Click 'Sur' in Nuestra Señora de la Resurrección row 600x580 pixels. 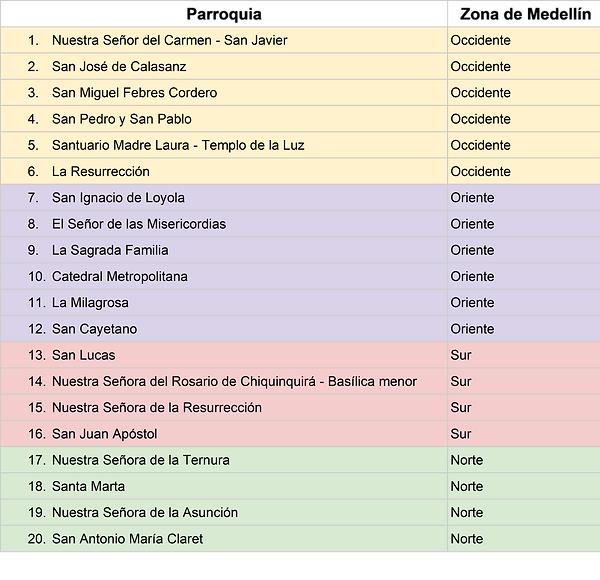[x=461, y=408]
